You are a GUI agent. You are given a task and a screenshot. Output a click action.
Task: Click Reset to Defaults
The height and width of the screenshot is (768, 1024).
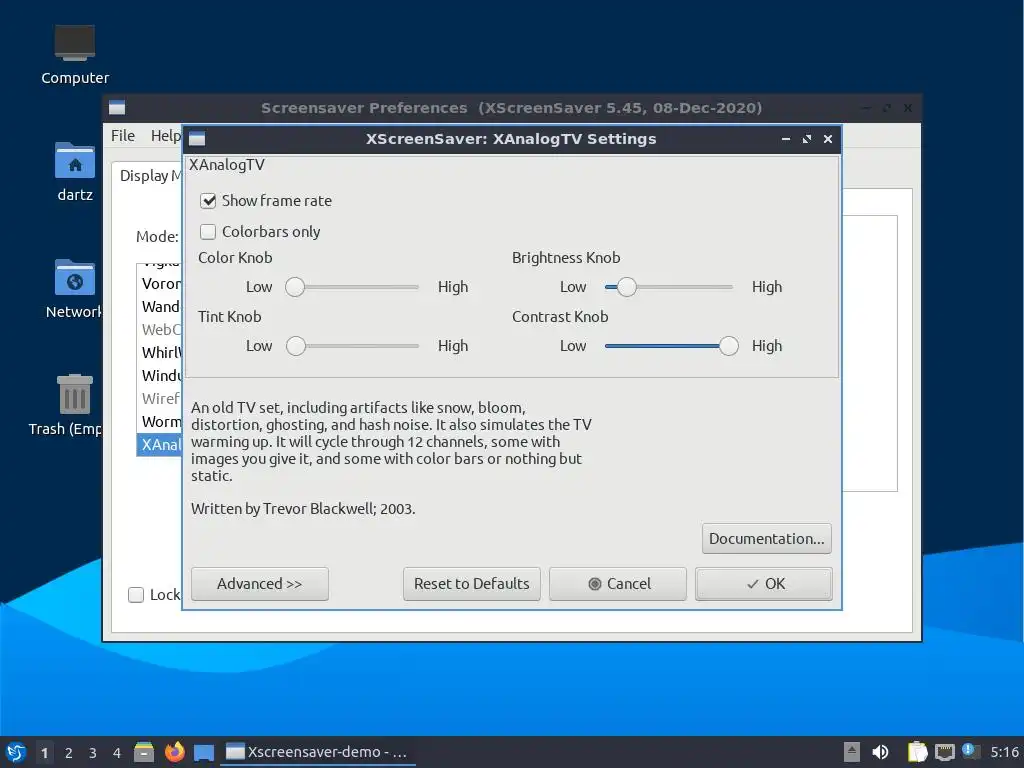472,584
